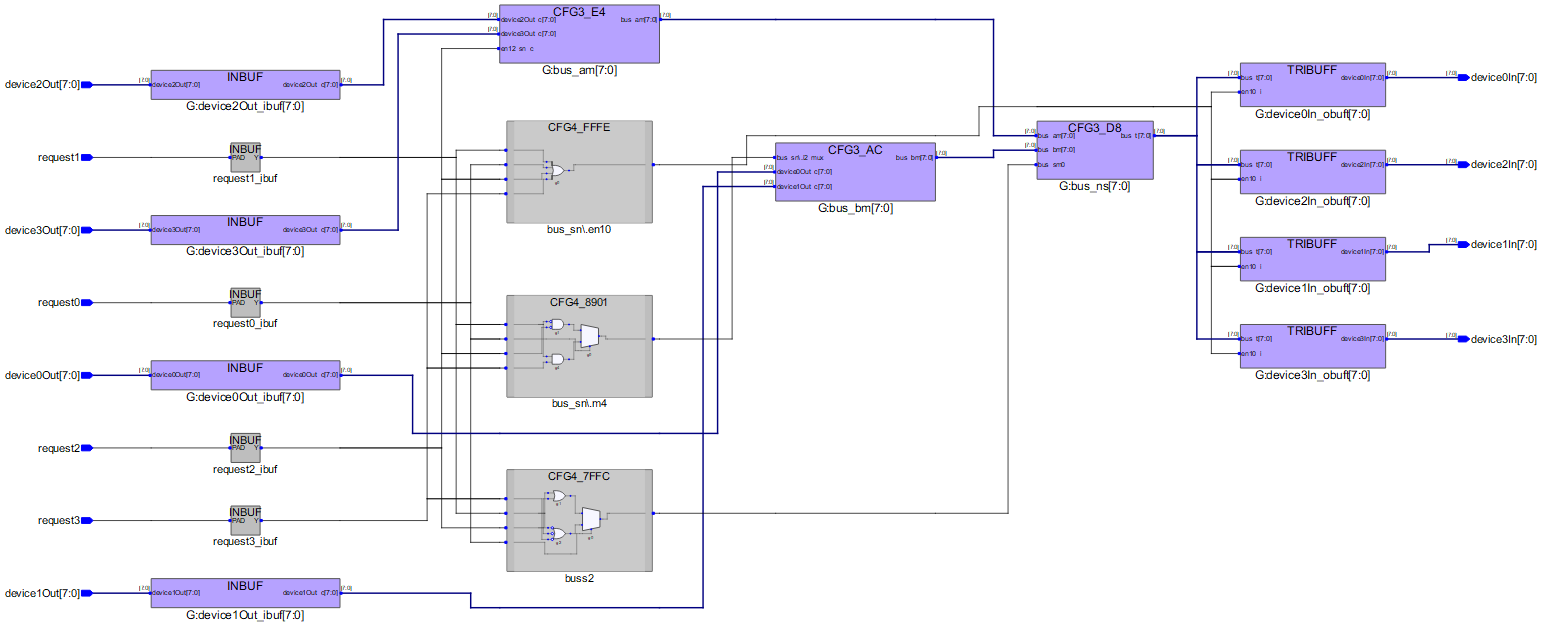1546x631 pixels.
Task: Click the request1_ibuf label text
Action: point(245,179)
